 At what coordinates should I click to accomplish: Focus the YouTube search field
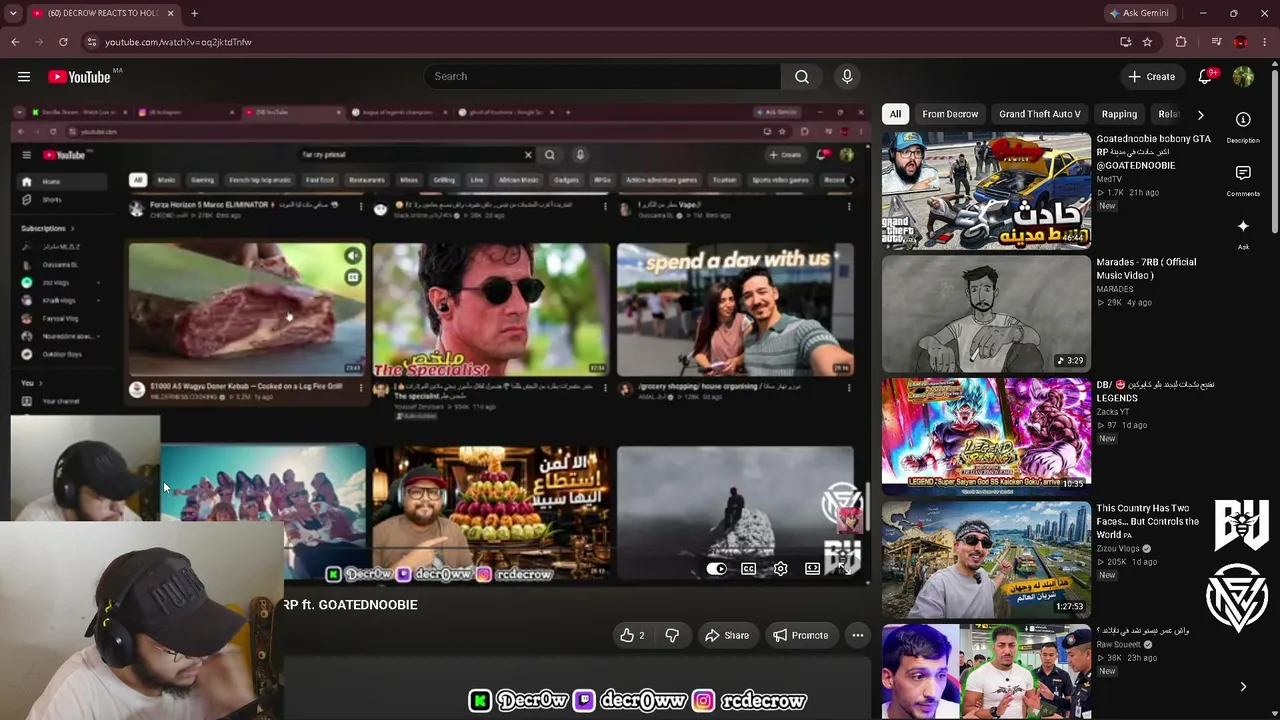coord(602,77)
